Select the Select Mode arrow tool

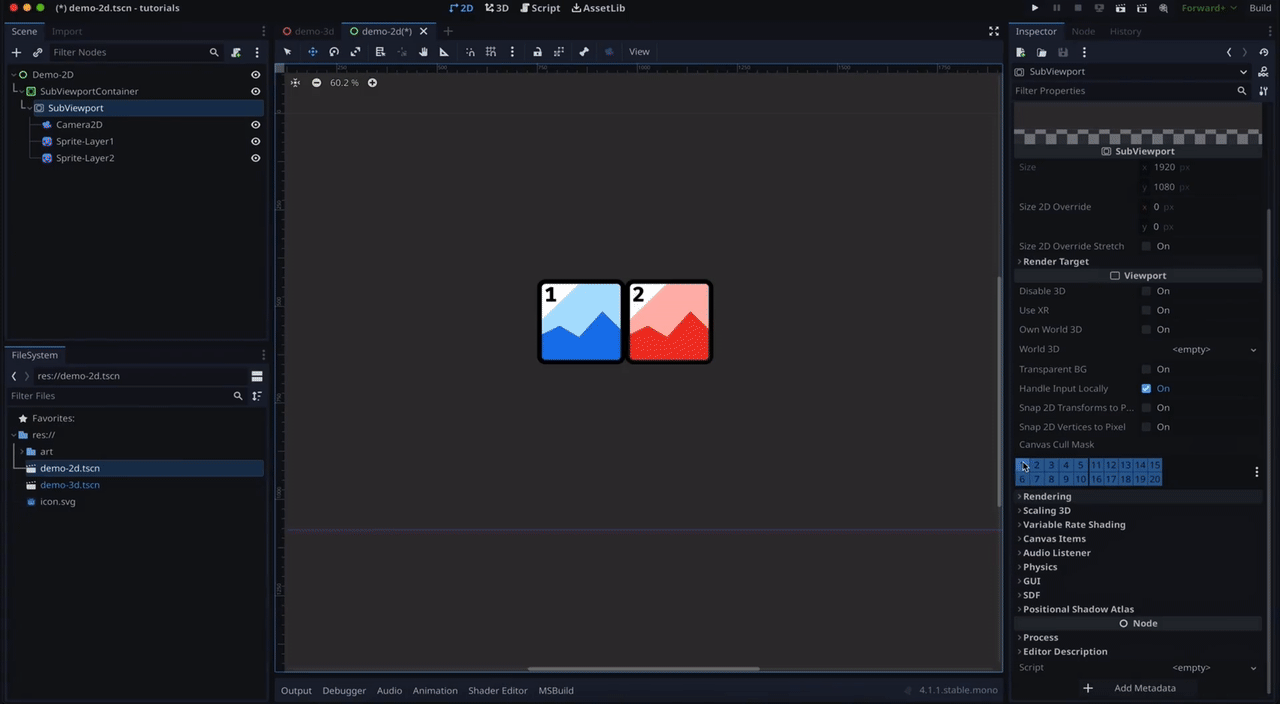coord(288,52)
